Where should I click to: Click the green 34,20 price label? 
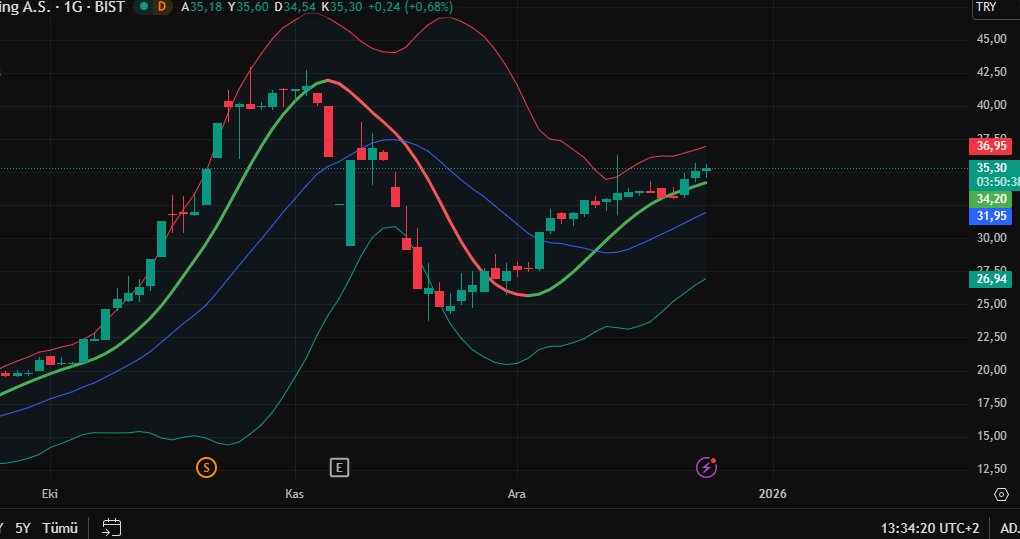point(989,199)
